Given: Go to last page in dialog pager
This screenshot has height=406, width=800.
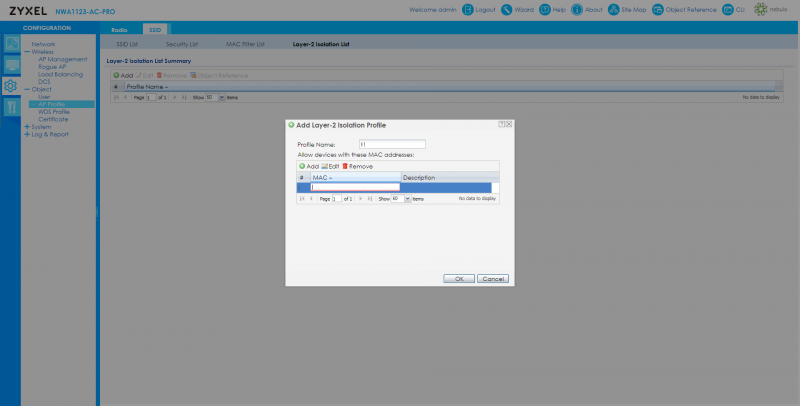Looking at the screenshot, I should pos(370,198).
